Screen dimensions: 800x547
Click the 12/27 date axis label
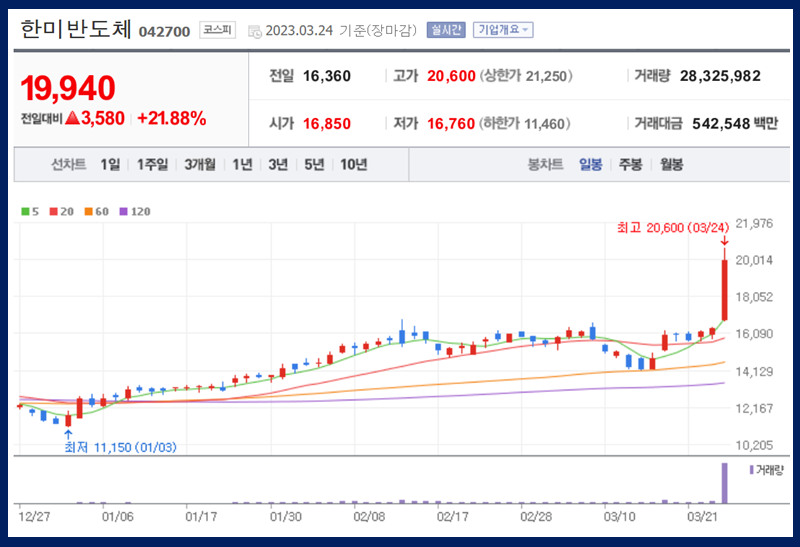[34, 517]
